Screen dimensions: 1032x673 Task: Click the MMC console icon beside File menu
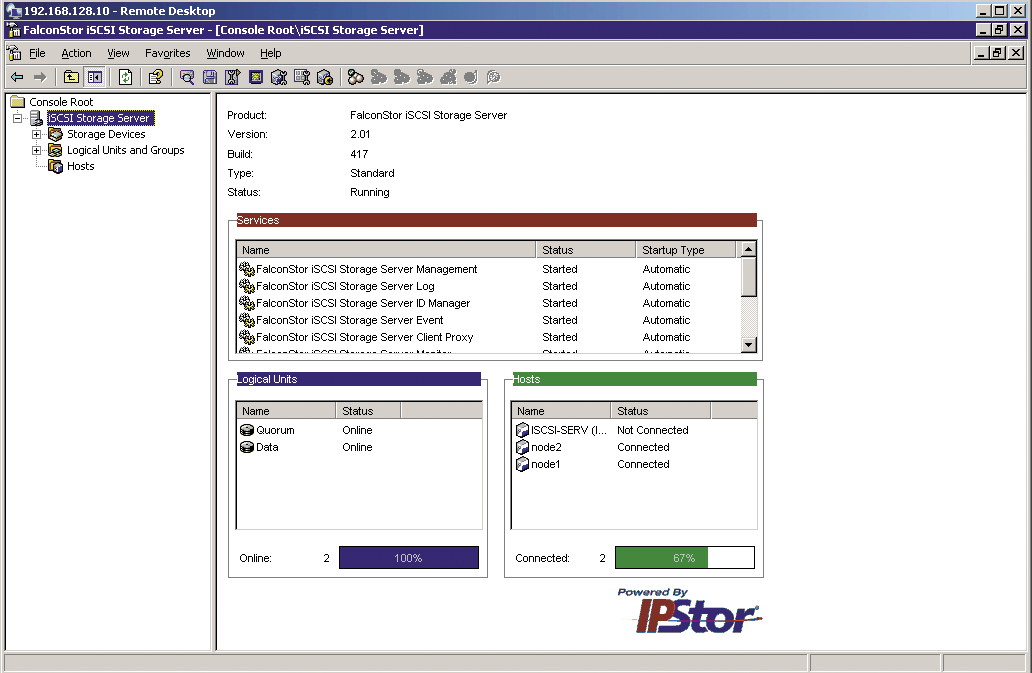[x=14, y=53]
